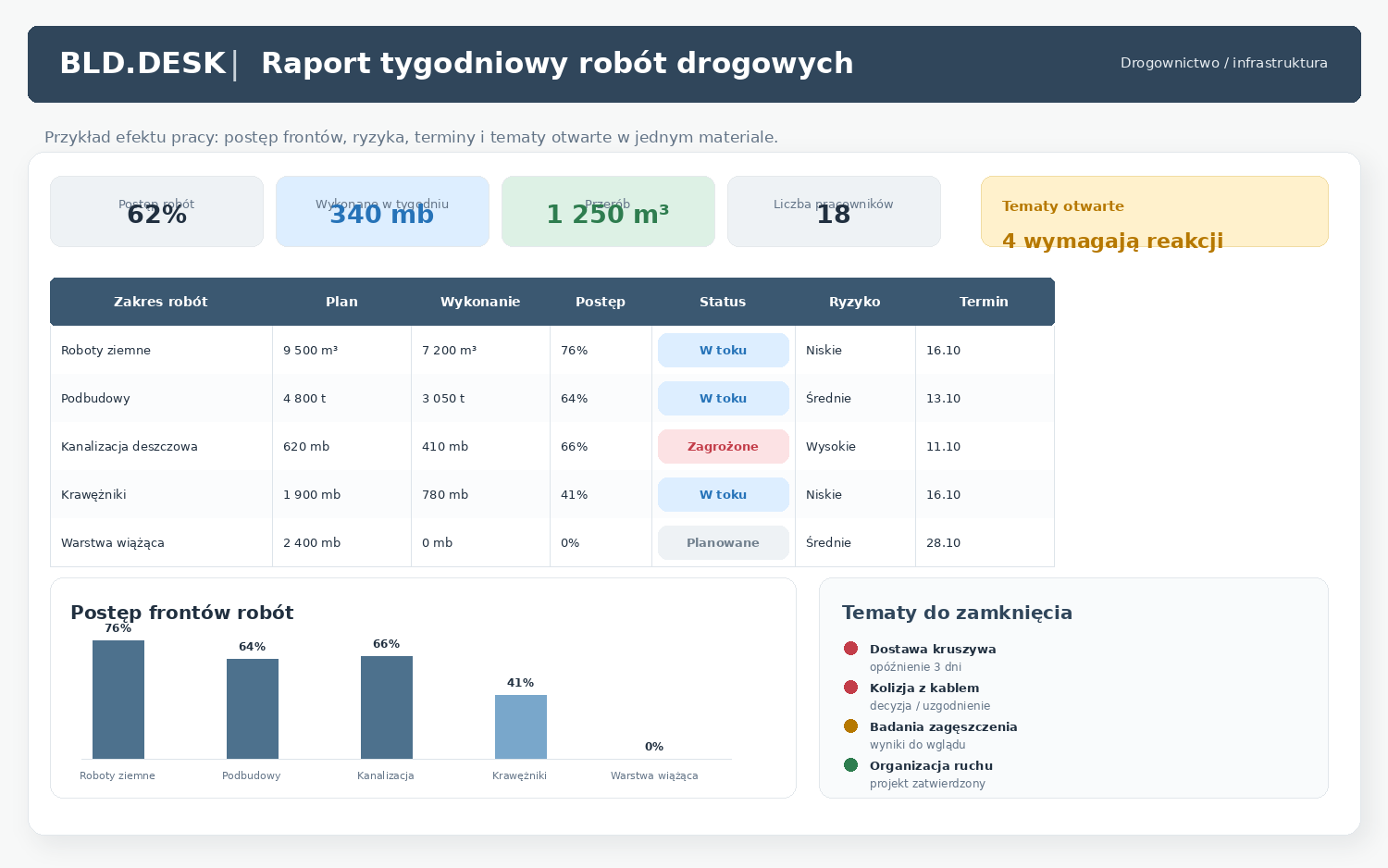This screenshot has height=868, width=1388.
Task: Select the 'Warstwa wiążąca' table row name
Action: pyautogui.click(x=113, y=543)
